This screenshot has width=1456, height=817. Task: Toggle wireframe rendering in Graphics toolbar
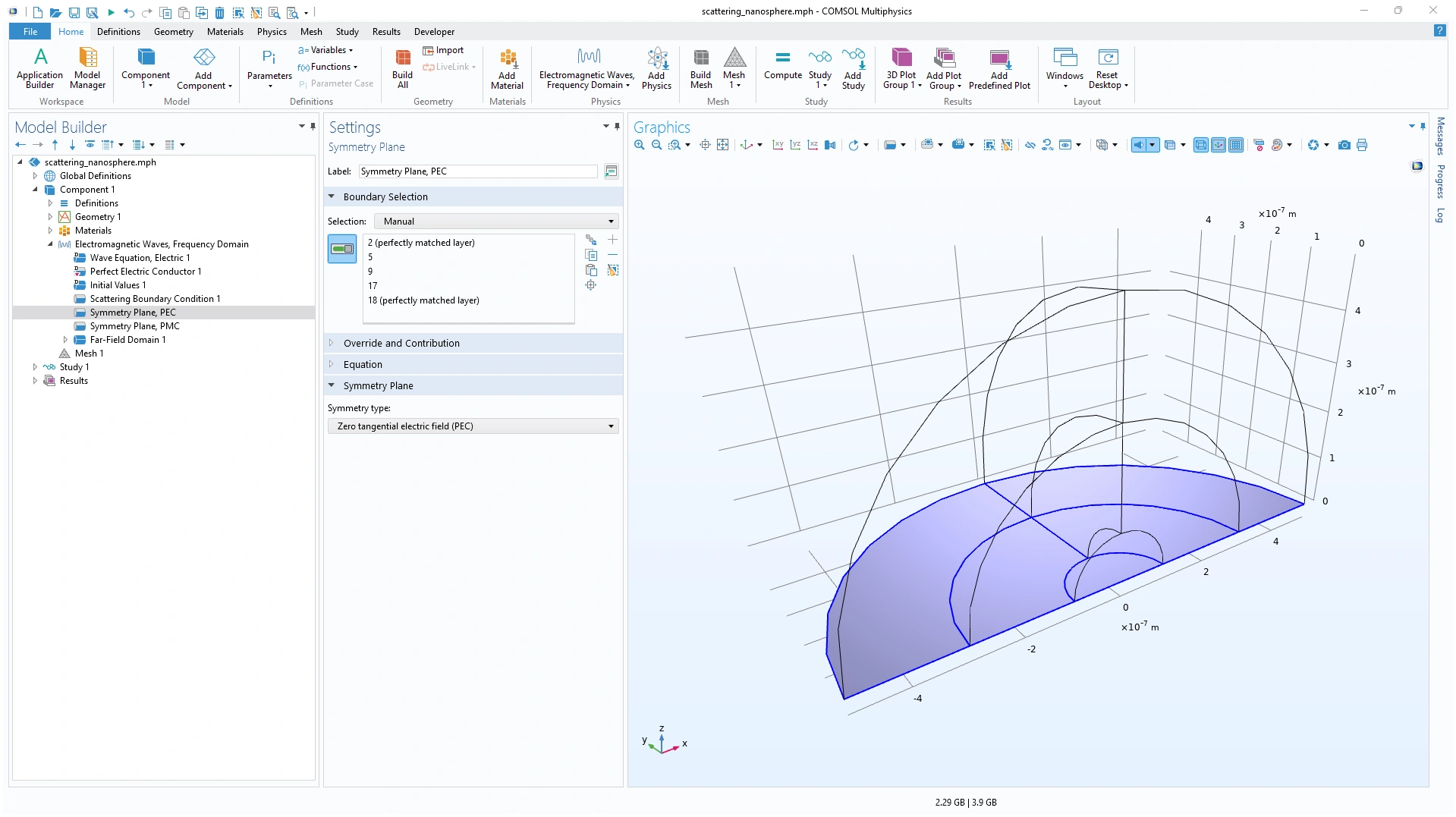click(x=1200, y=145)
